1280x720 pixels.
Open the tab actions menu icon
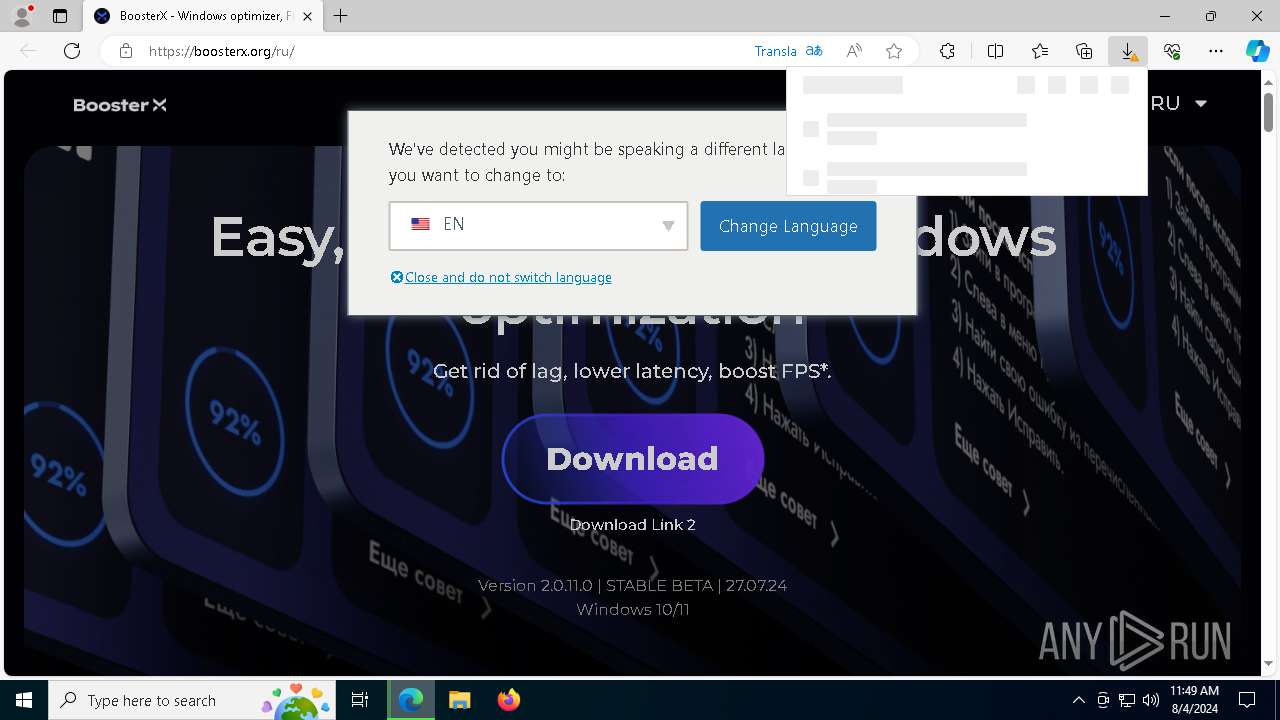[60, 16]
